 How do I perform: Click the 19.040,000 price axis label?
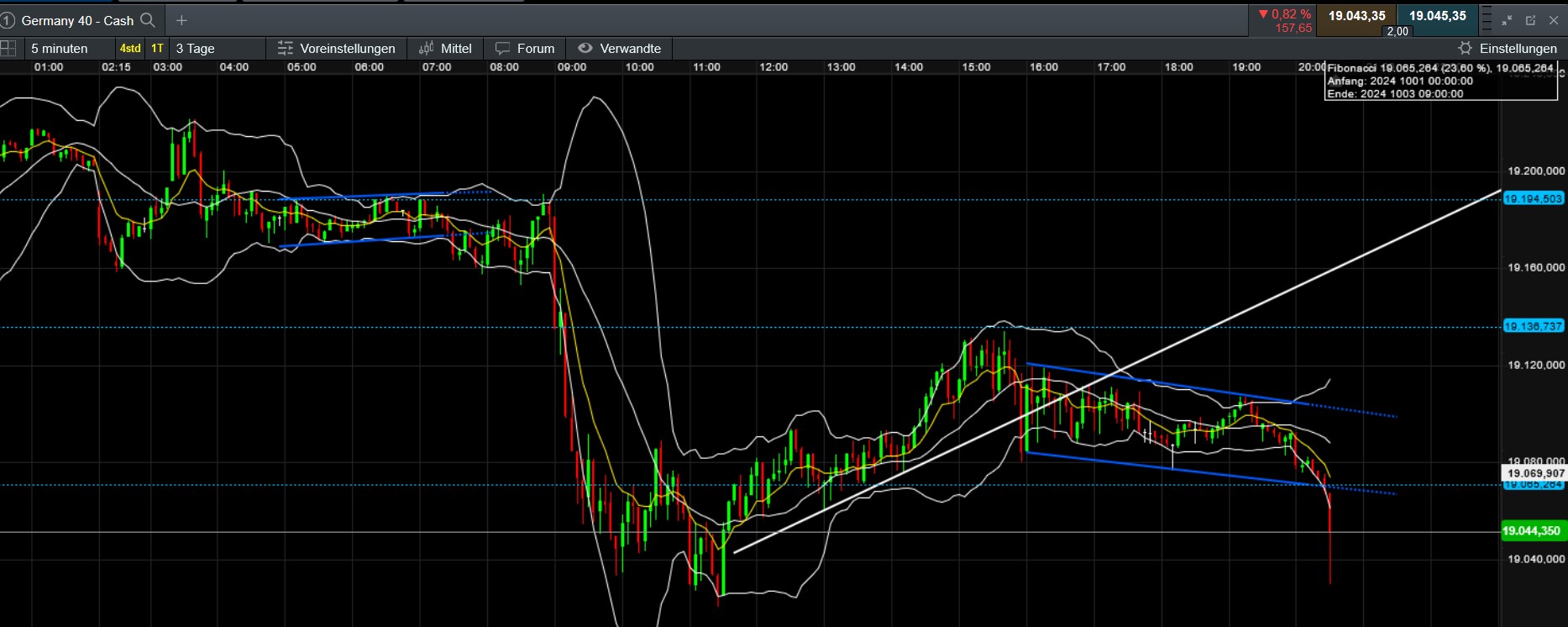[x=1536, y=559]
